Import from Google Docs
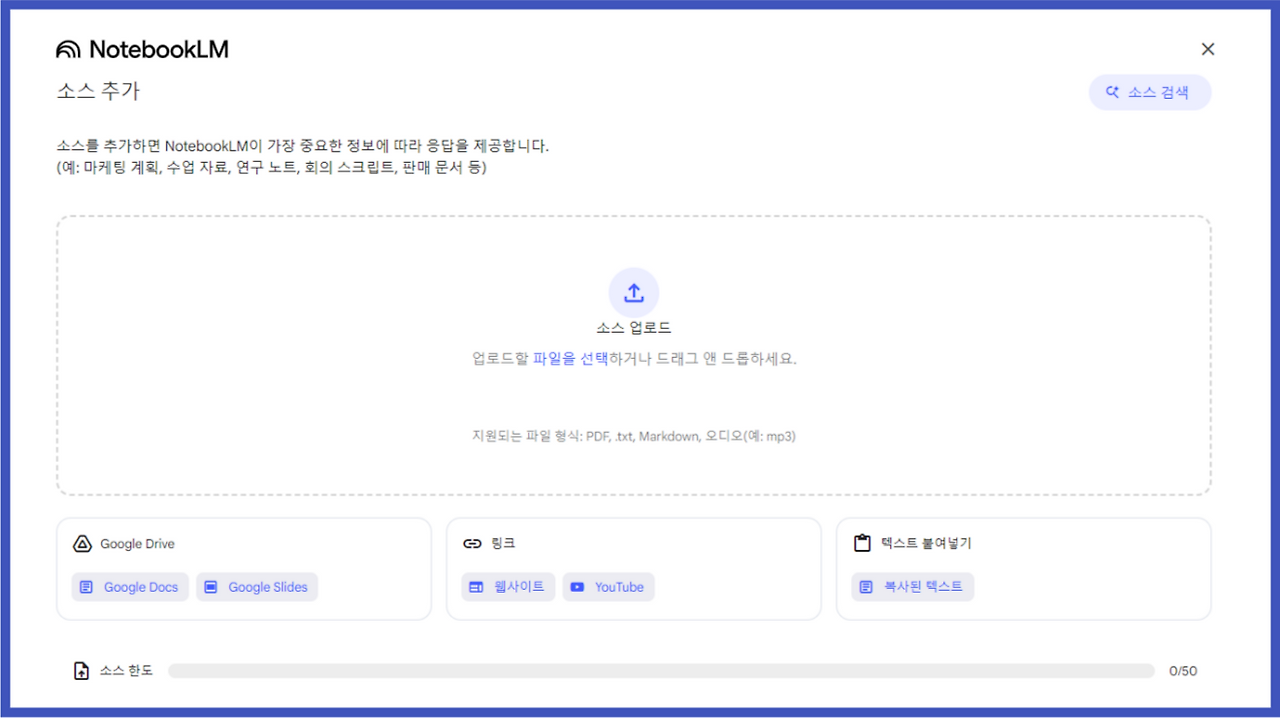 (129, 587)
